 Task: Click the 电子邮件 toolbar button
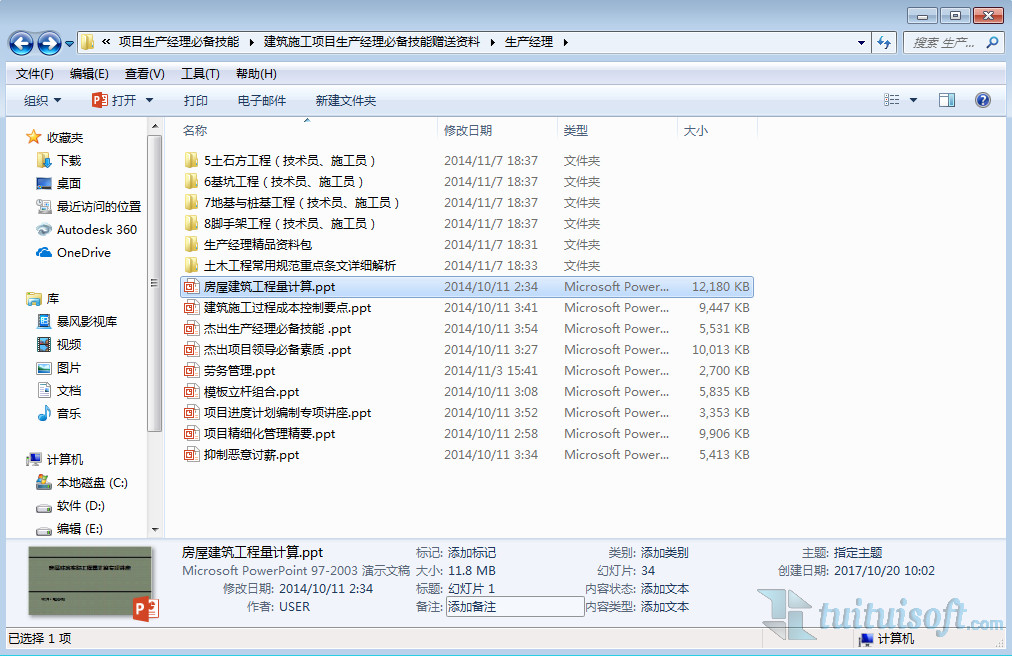pos(261,100)
